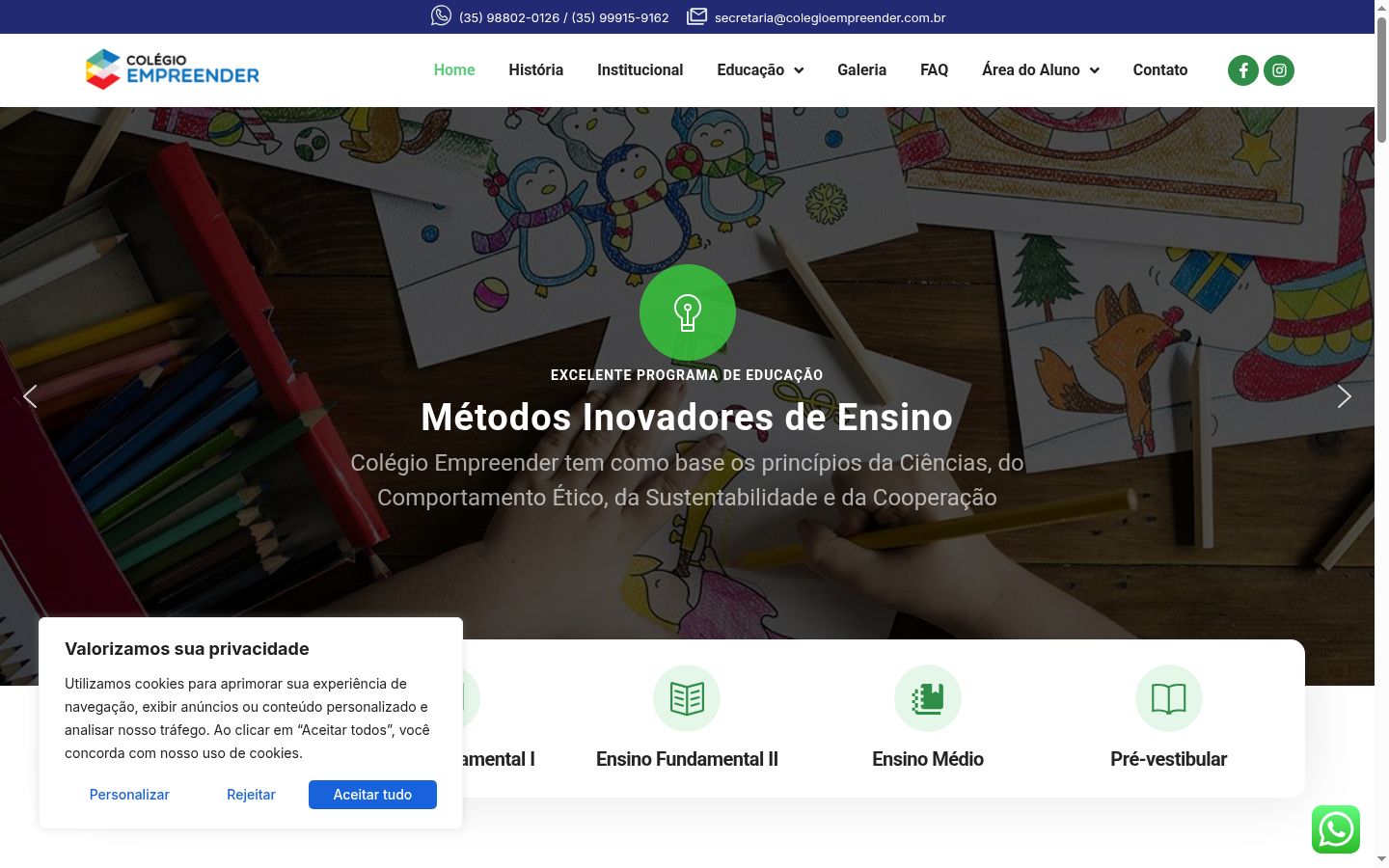Click Personalizar cookies button
1389x868 pixels.
pos(129,795)
